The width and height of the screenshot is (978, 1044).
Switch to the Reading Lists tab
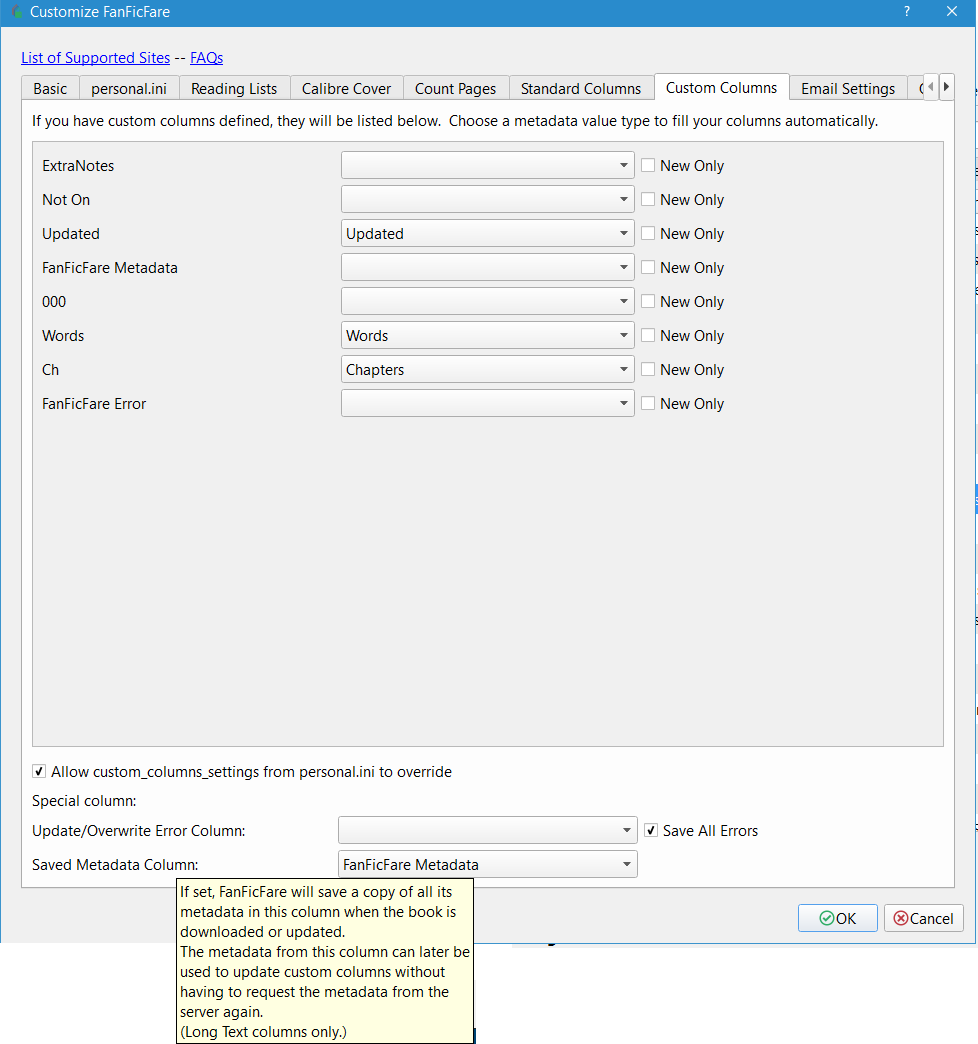coord(234,89)
